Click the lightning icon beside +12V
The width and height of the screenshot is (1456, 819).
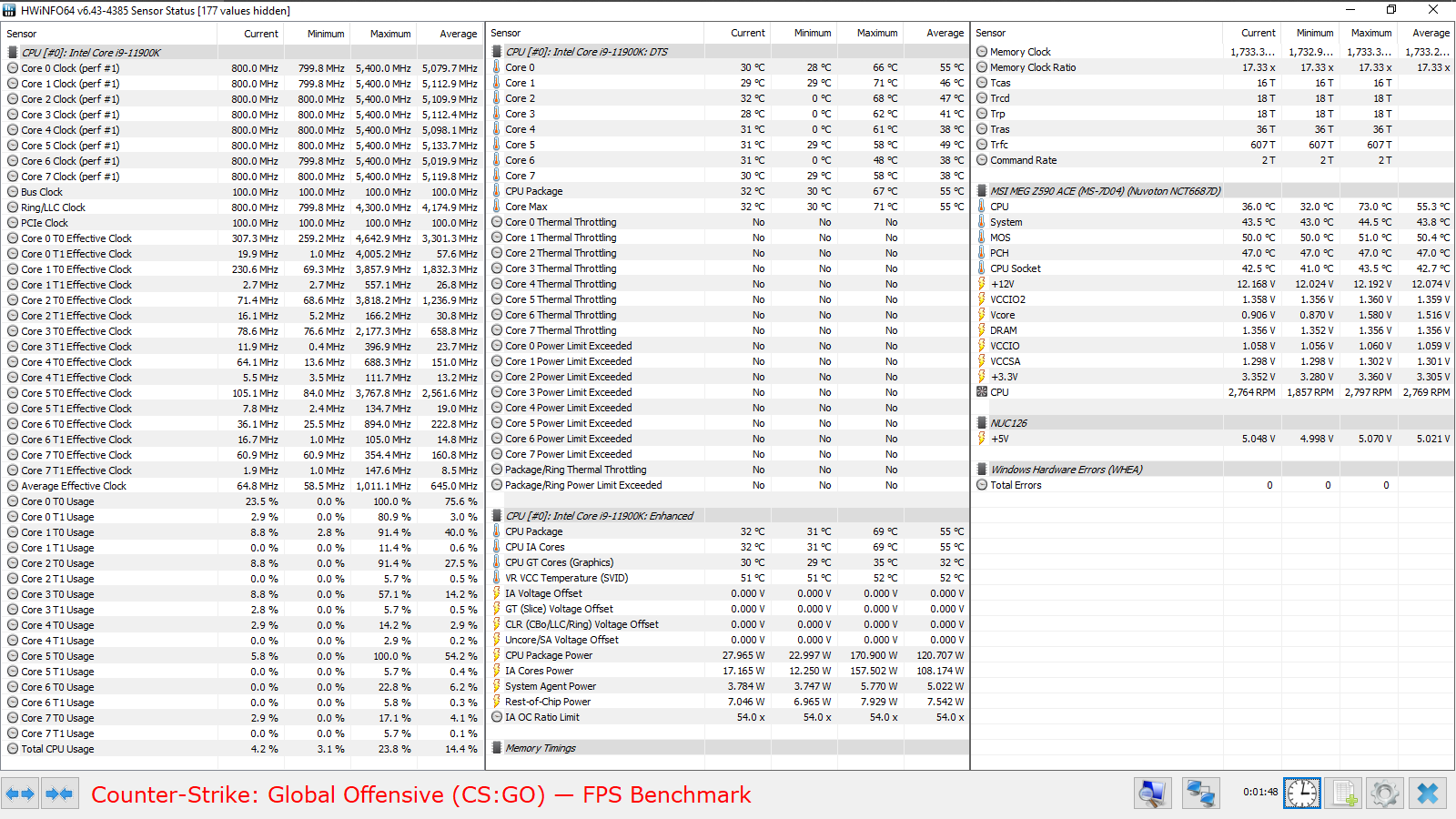pyautogui.click(x=982, y=284)
